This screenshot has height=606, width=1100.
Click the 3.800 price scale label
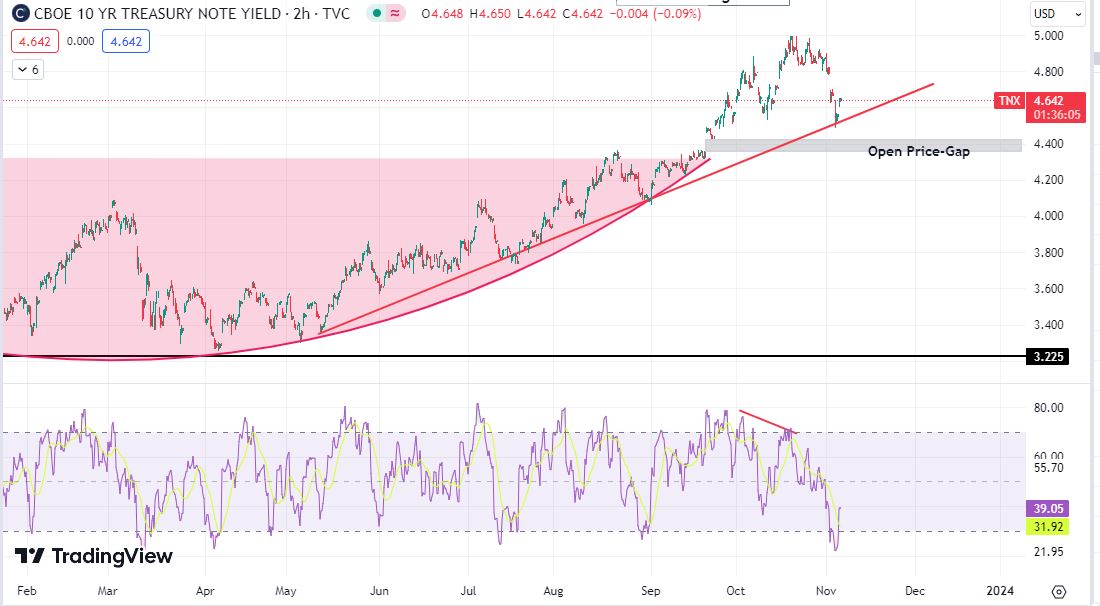[1049, 252]
